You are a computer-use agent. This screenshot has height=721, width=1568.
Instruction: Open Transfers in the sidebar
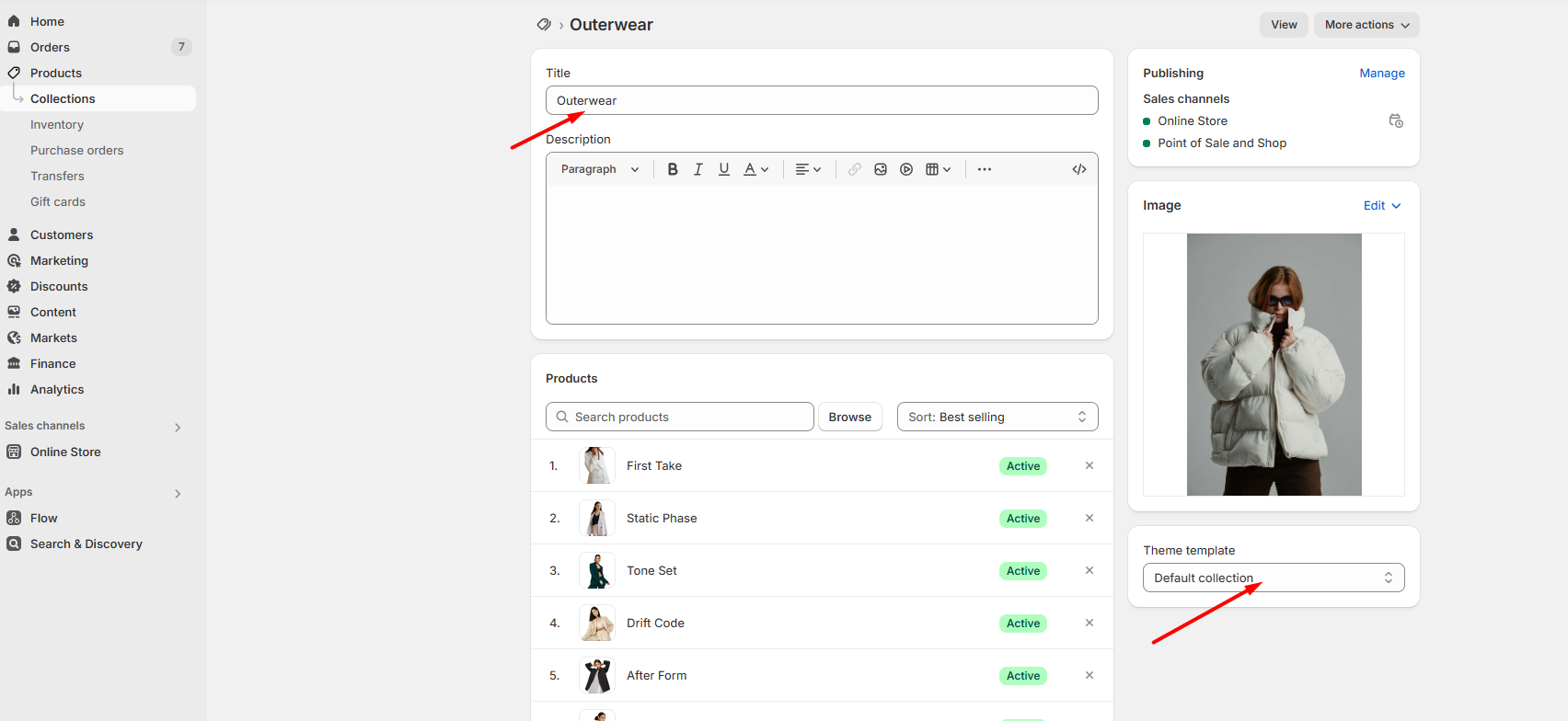tap(57, 176)
